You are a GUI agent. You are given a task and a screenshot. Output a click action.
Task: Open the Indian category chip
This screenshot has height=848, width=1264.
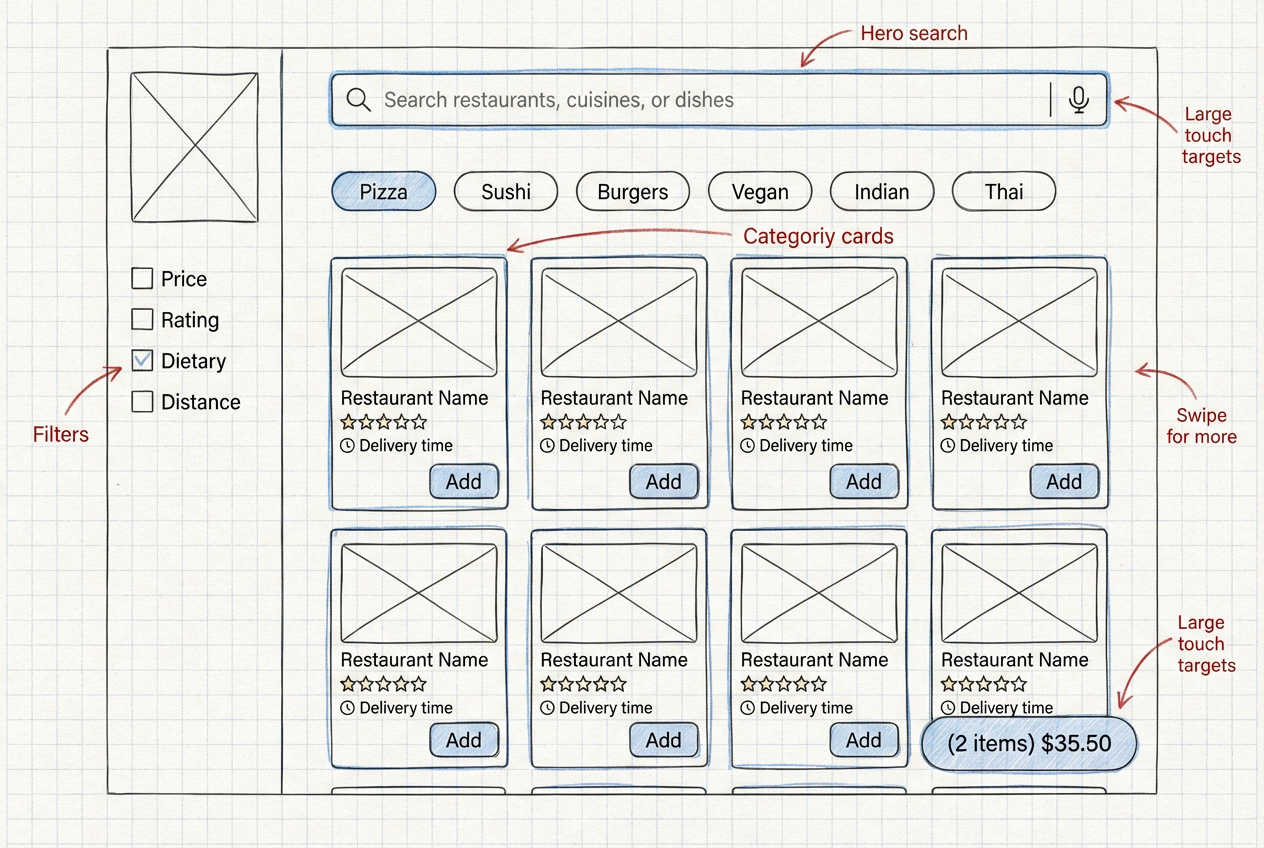pos(882,192)
